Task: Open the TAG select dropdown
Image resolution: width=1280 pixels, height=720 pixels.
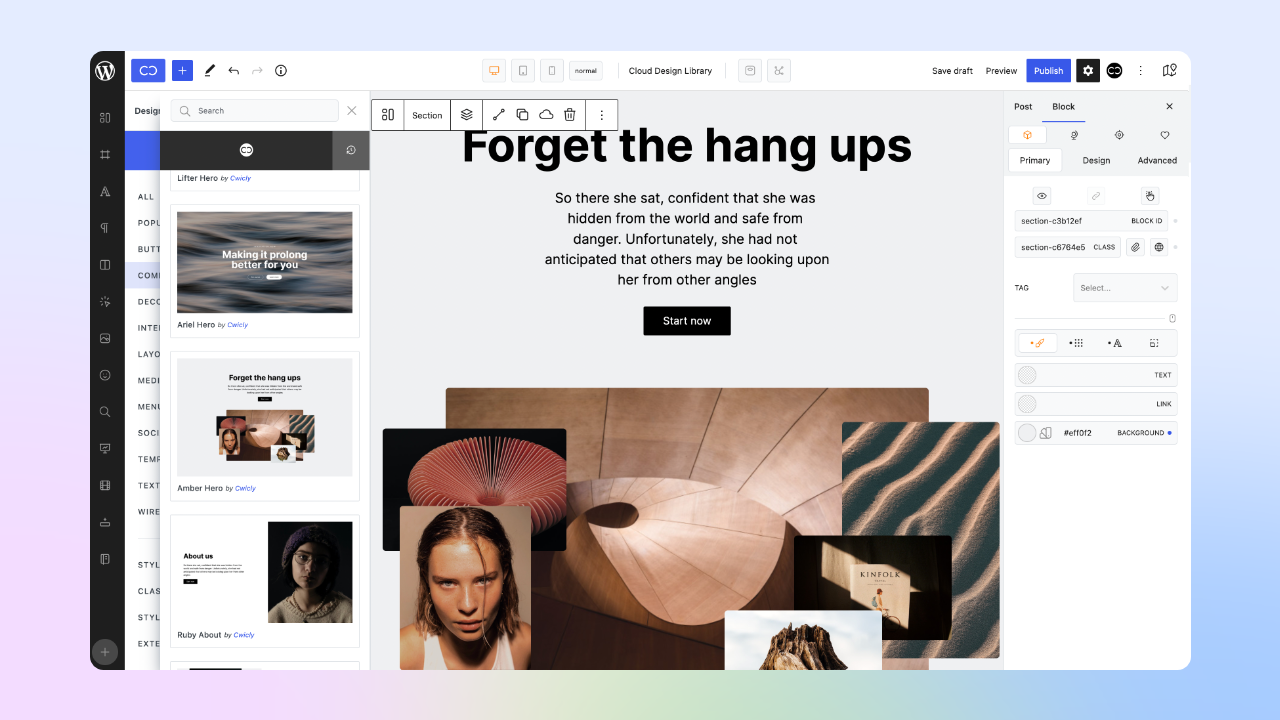Action: click(x=1125, y=288)
